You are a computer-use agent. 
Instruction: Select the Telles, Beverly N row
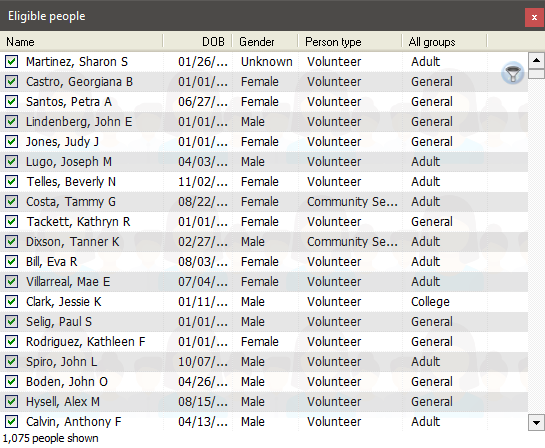click(x=264, y=182)
